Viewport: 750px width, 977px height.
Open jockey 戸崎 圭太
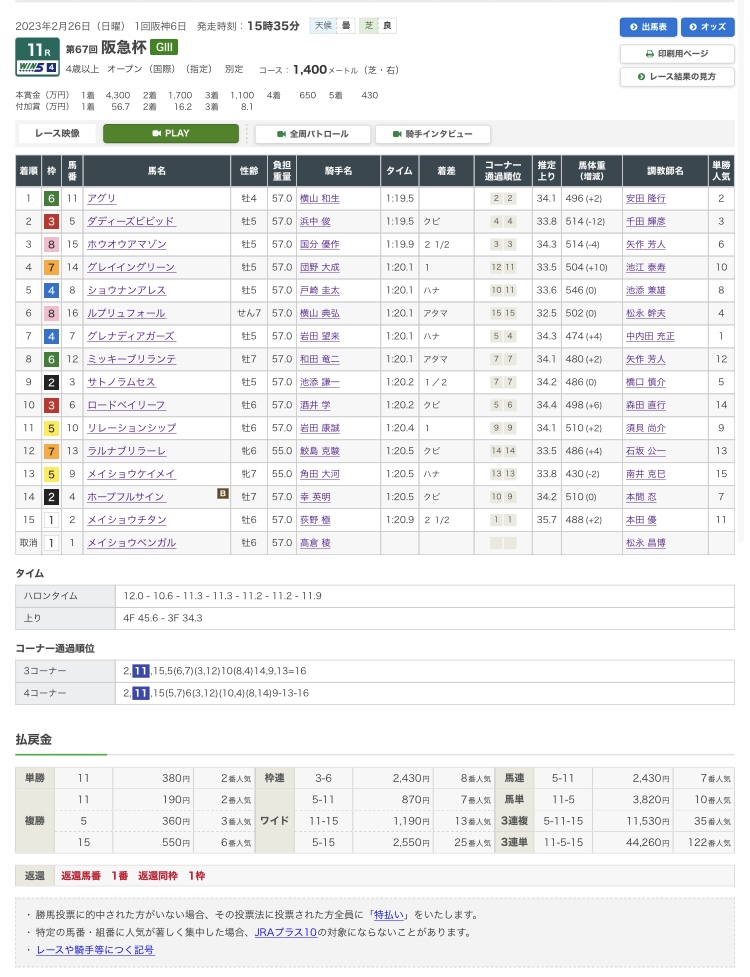coord(320,290)
